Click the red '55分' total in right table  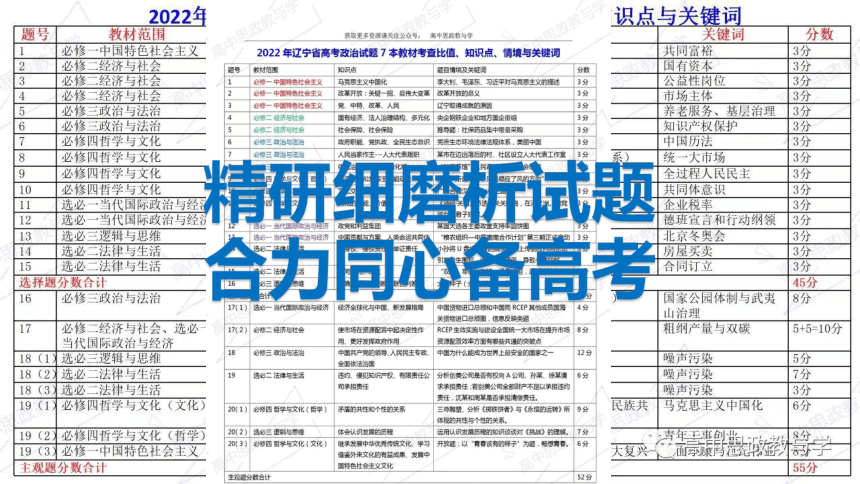pyautogui.click(x=805, y=469)
